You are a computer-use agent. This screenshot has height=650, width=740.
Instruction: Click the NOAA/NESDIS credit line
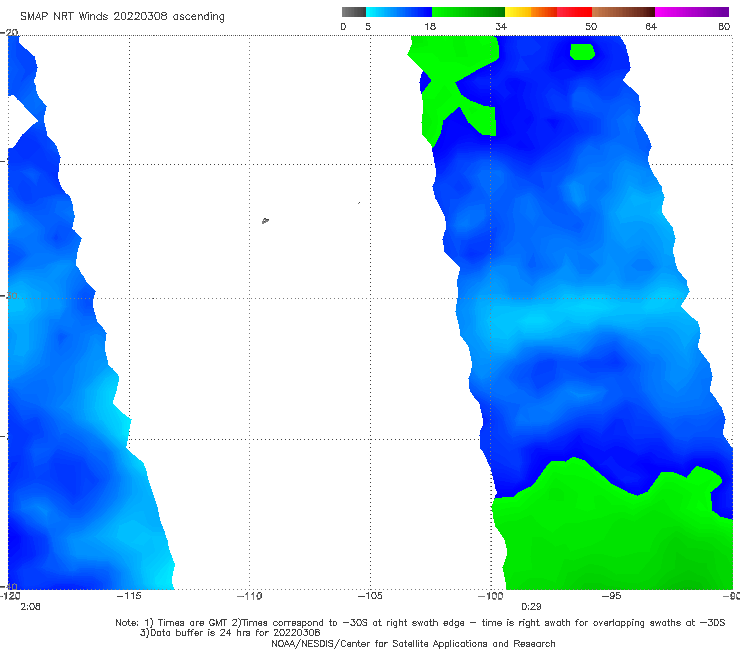(x=413, y=643)
